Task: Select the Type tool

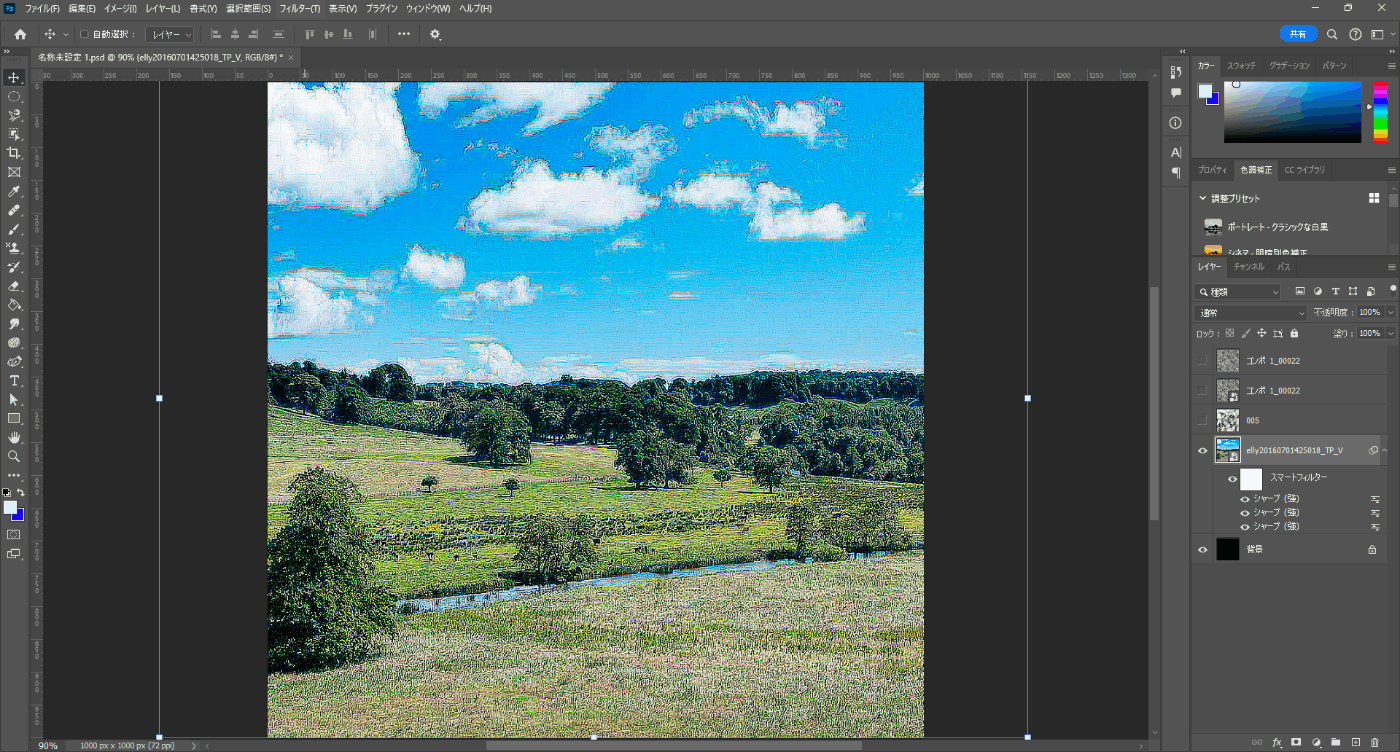Action: [14, 381]
